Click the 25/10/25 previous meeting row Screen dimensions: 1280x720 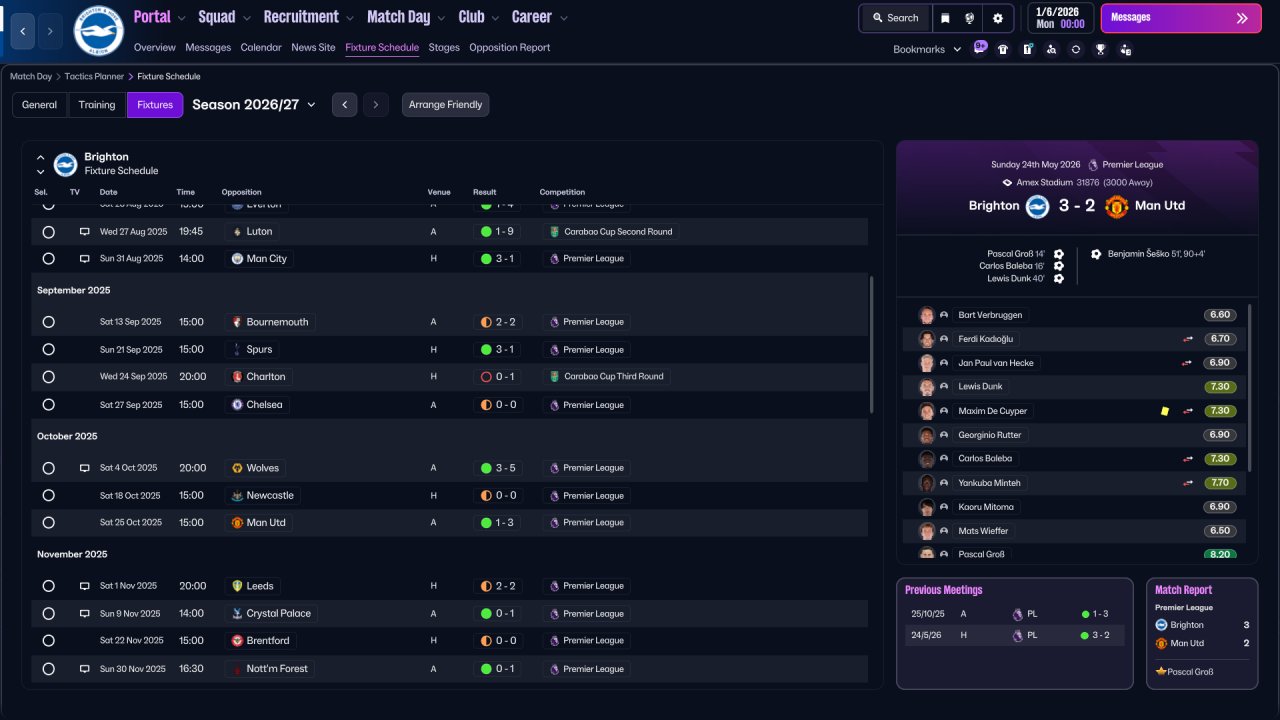[x=1014, y=614]
